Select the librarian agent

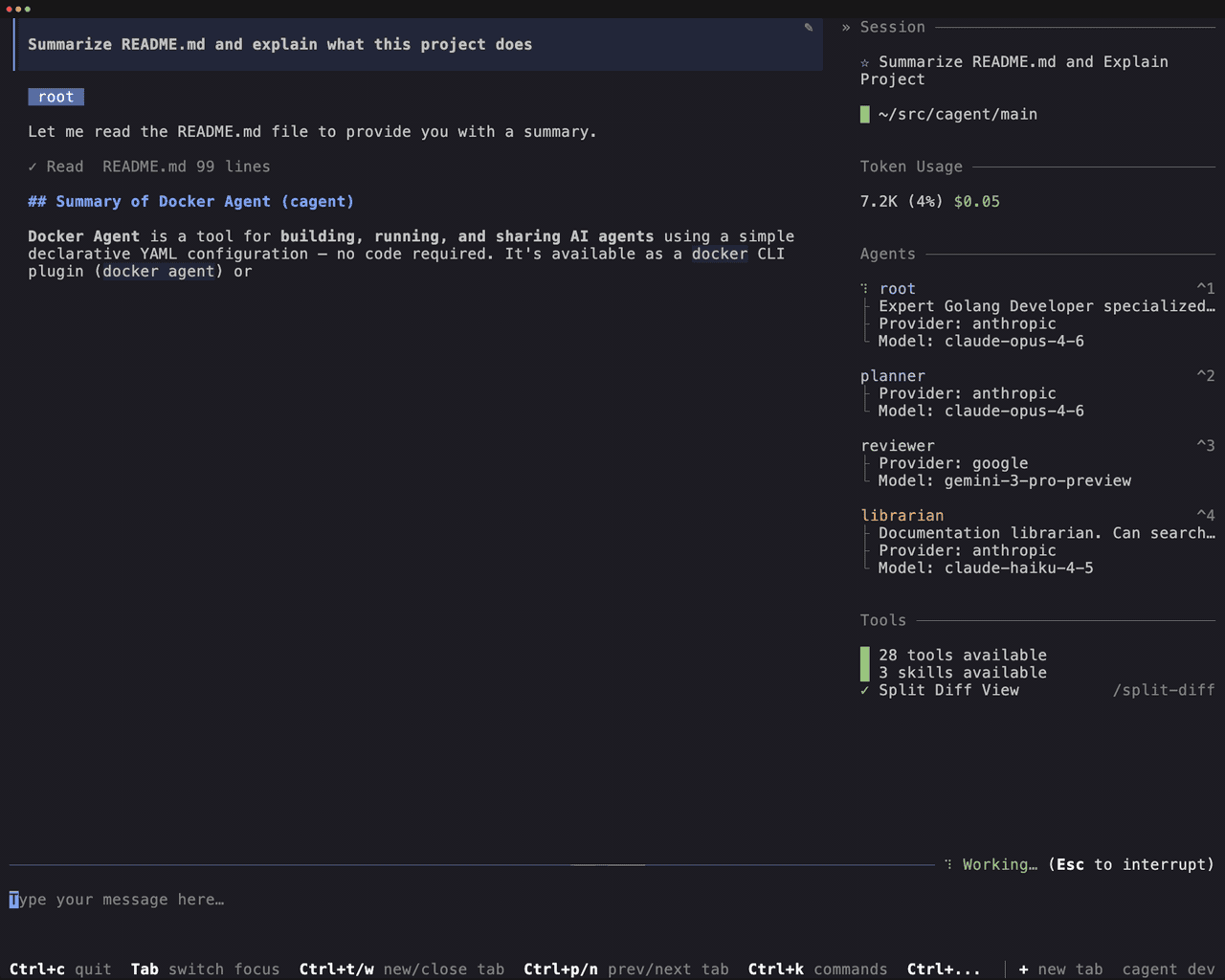click(902, 516)
